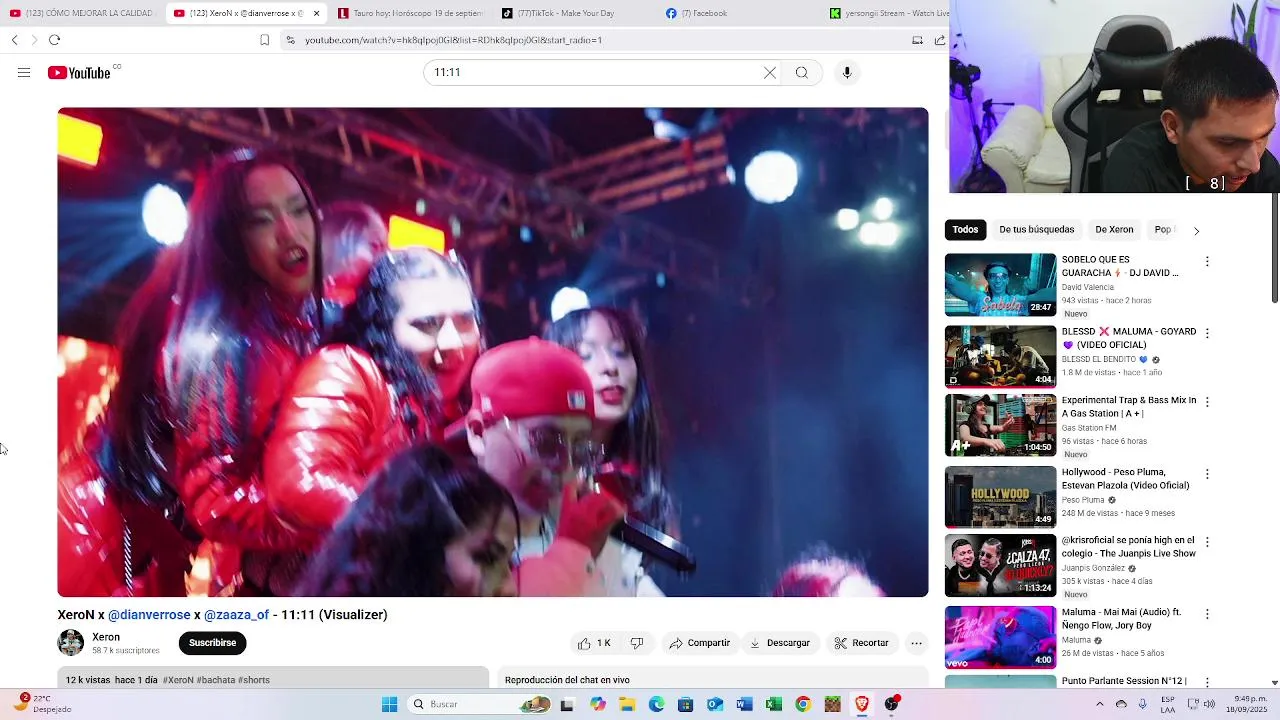Image resolution: width=1280 pixels, height=720 pixels.
Task: Open File Explorer from taskbar
Action: 627,704
